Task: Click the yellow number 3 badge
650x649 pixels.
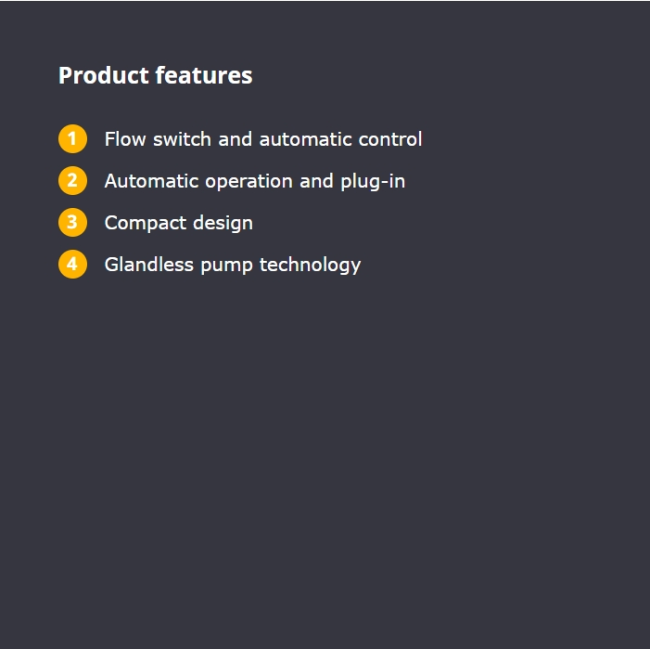Action: tap(73, 223)
